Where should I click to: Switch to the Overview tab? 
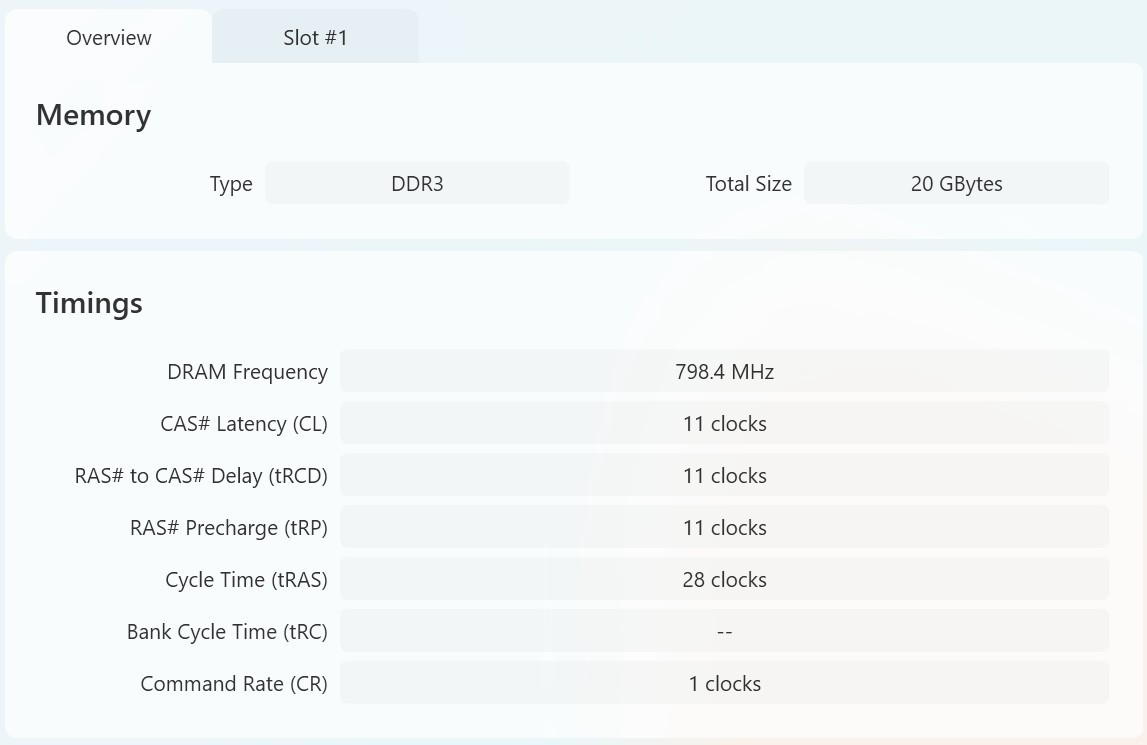tap(108, 37)
